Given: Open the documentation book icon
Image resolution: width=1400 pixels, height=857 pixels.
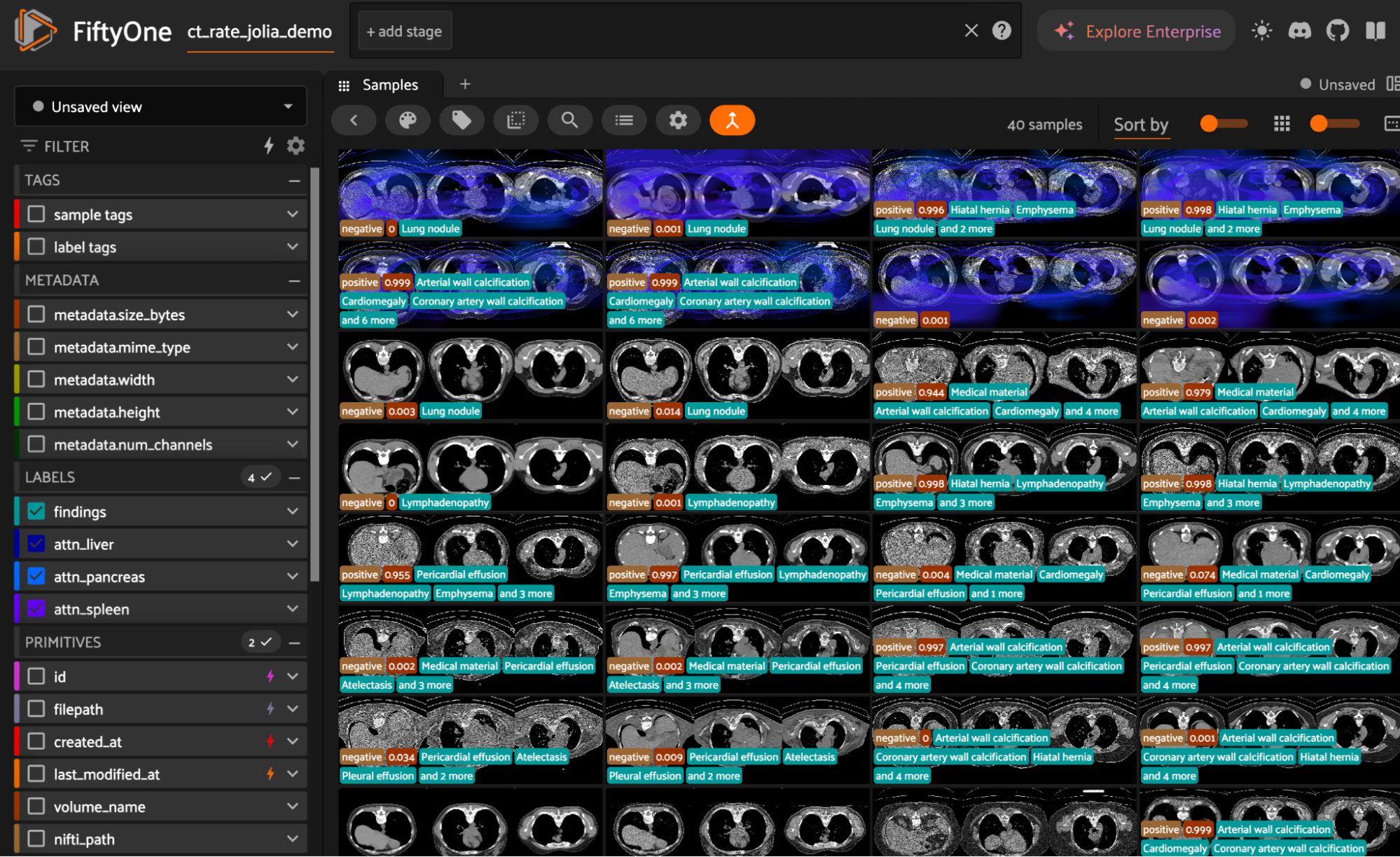Looking at the screenshot, I should pos(1375,31).
